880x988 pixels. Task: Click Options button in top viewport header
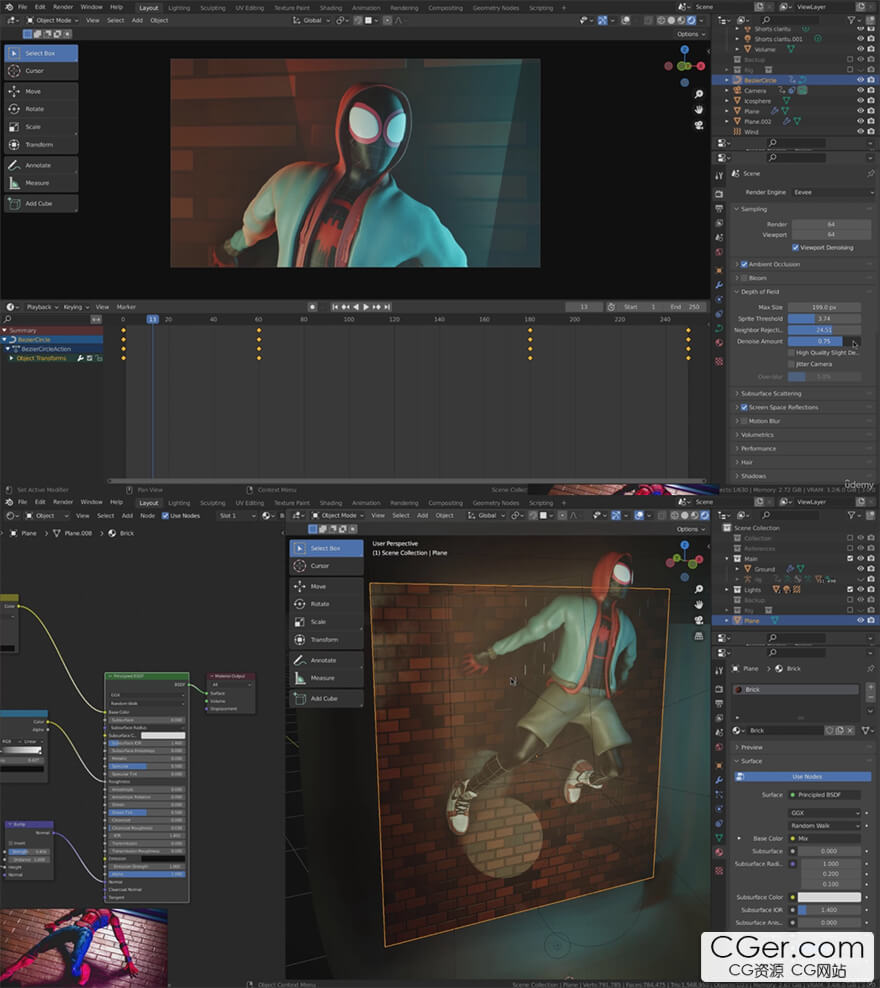(691, 34)
